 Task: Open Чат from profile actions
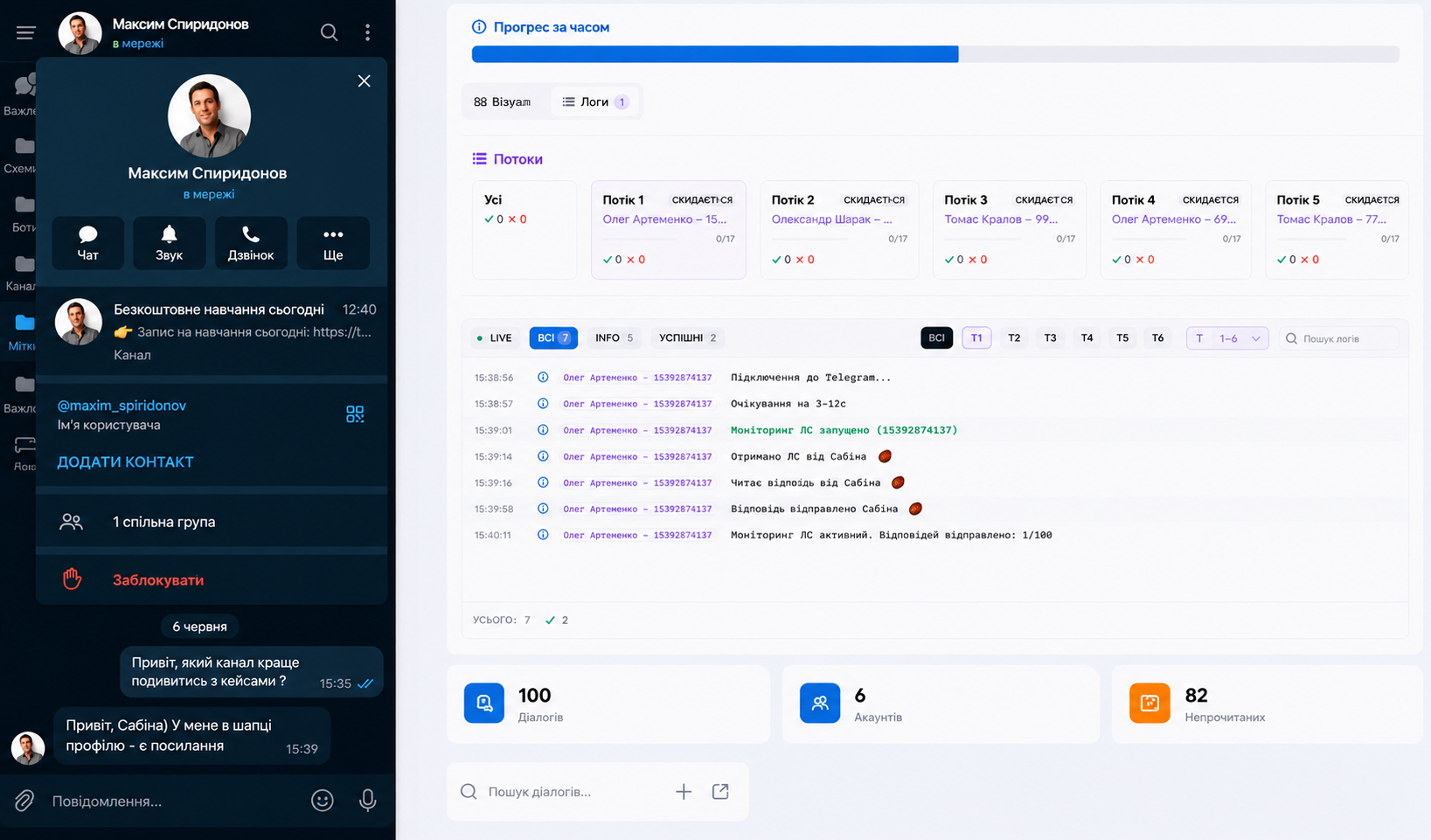point(87,243)
